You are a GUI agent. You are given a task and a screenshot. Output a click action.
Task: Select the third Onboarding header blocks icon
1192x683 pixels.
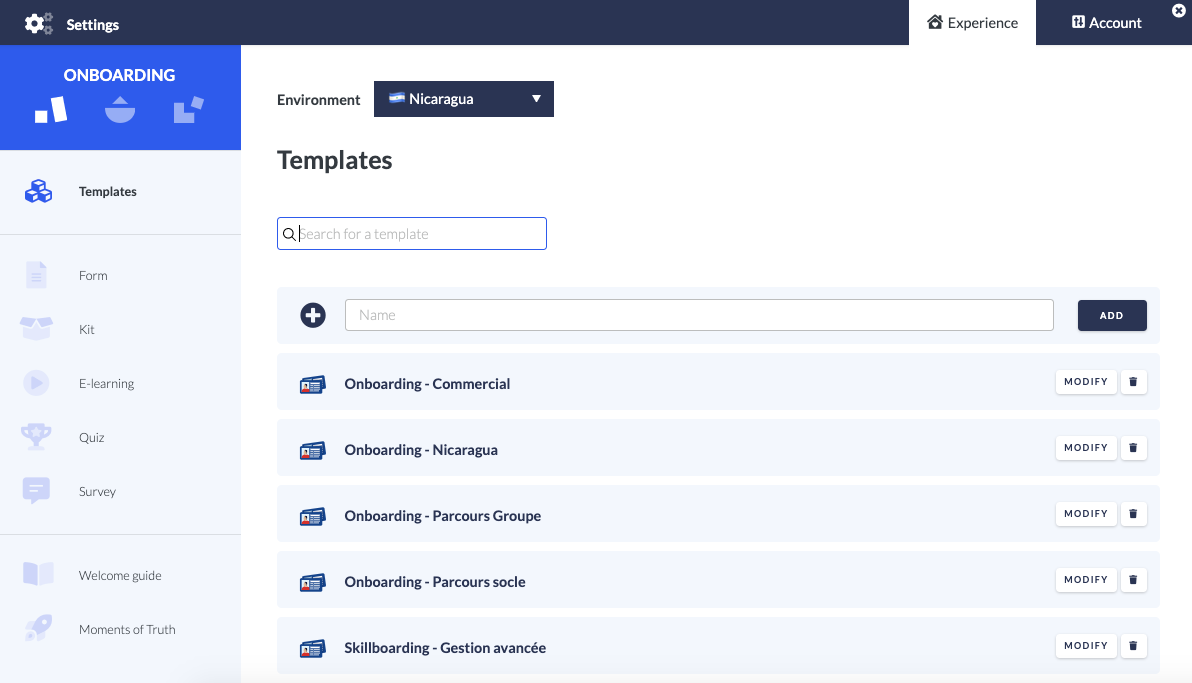tap(189, 110)
